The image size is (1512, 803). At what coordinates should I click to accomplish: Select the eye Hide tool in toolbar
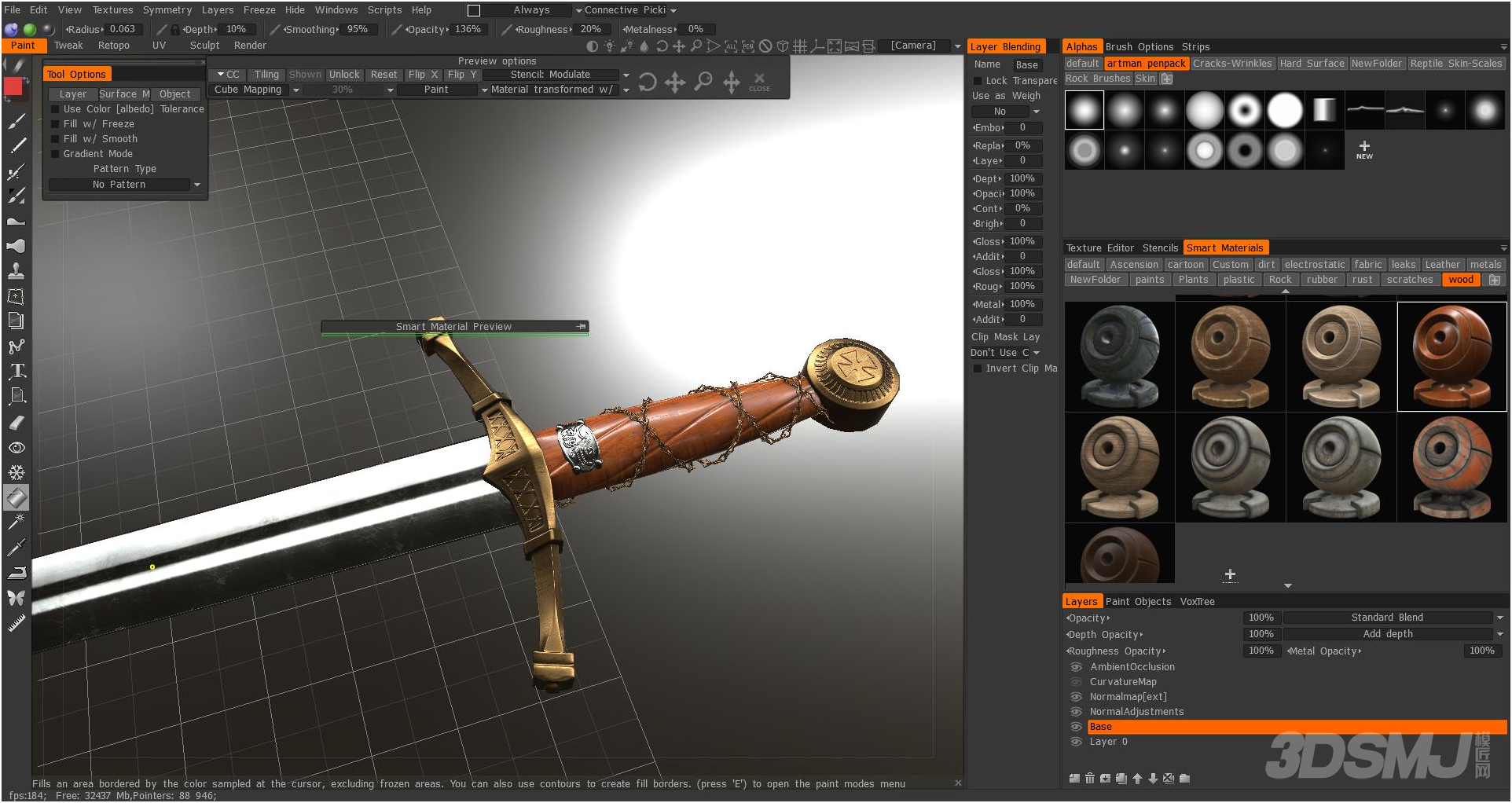17,448
